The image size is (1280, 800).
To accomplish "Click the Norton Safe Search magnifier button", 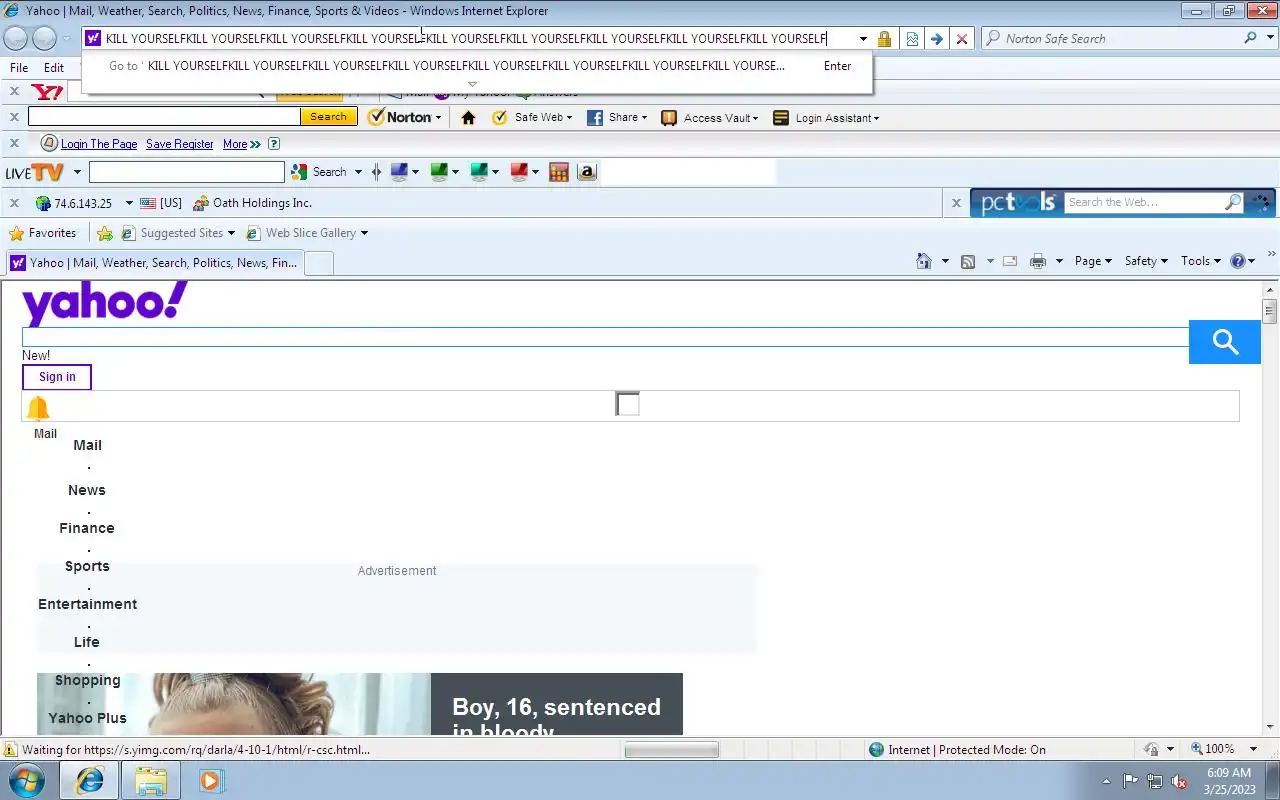I will point(1250,38).
